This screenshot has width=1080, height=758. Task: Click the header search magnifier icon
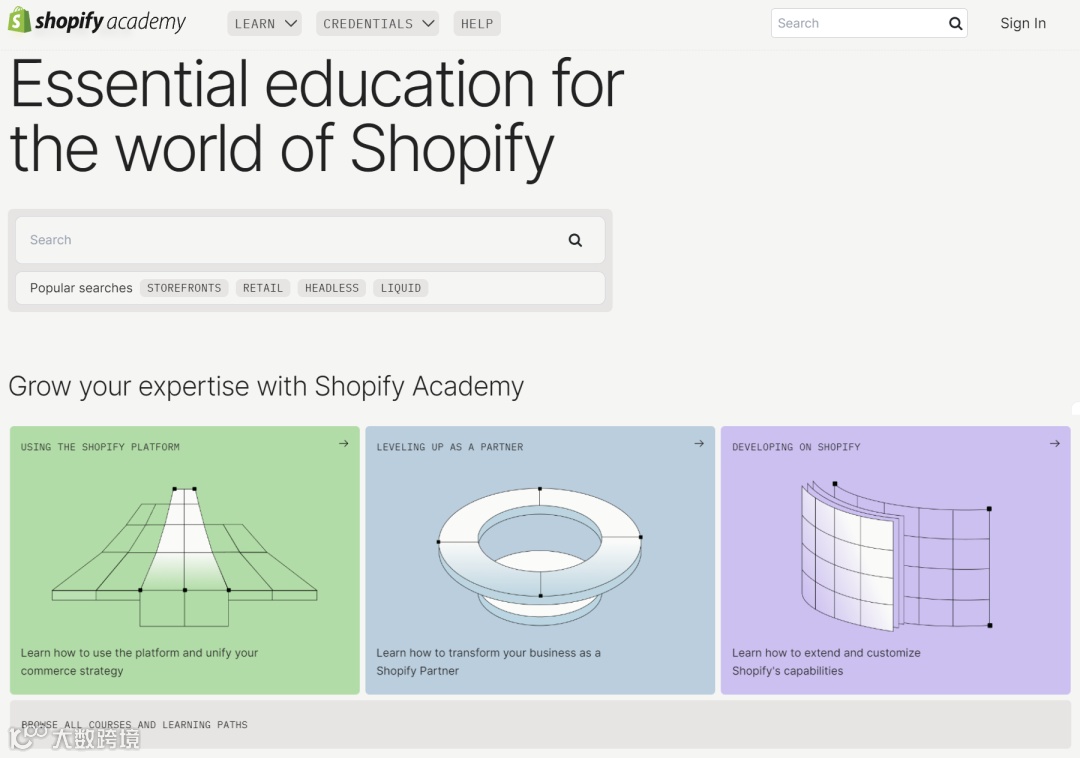pos(955,23)
